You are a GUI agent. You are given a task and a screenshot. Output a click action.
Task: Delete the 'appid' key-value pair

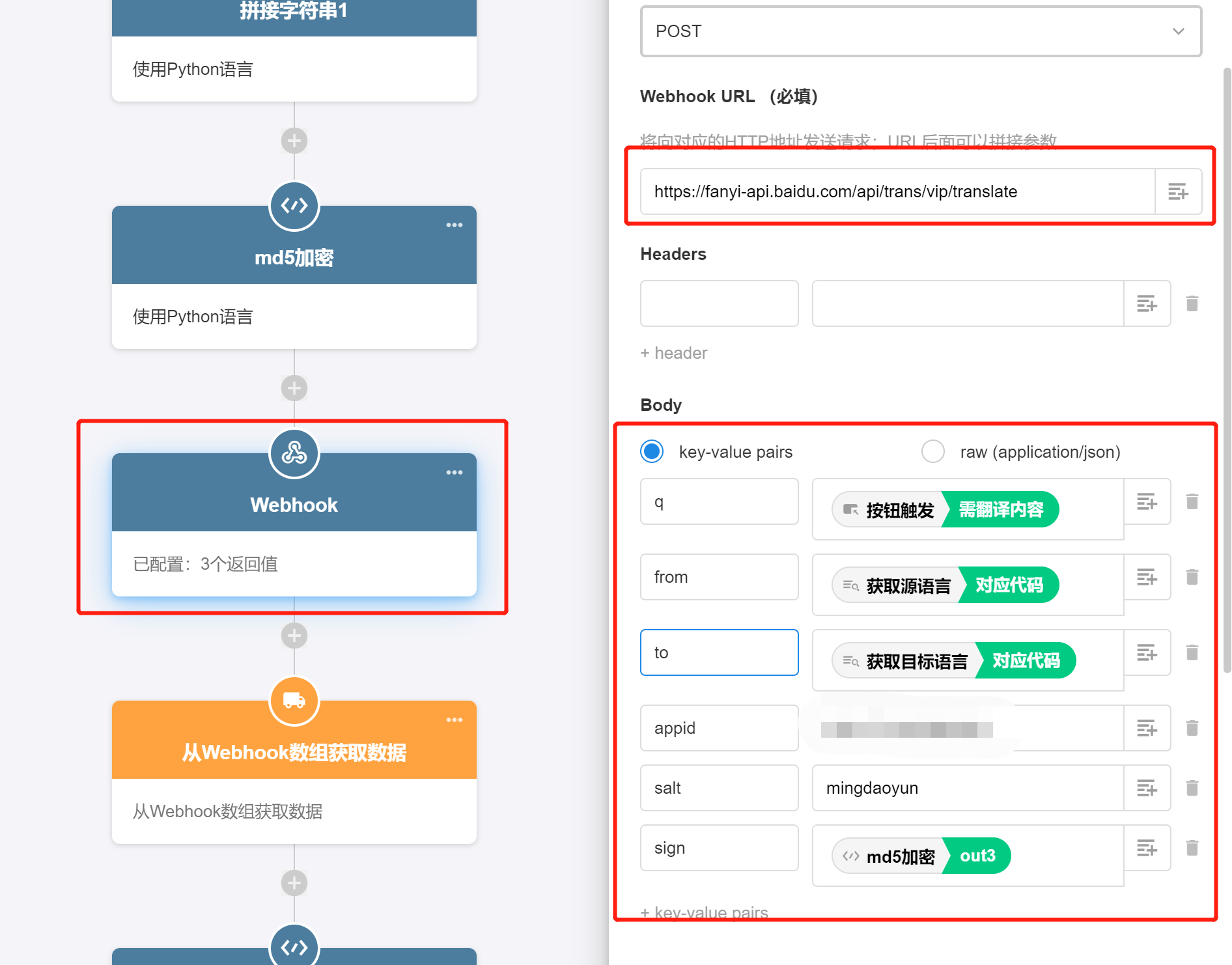pos(1192,728)
